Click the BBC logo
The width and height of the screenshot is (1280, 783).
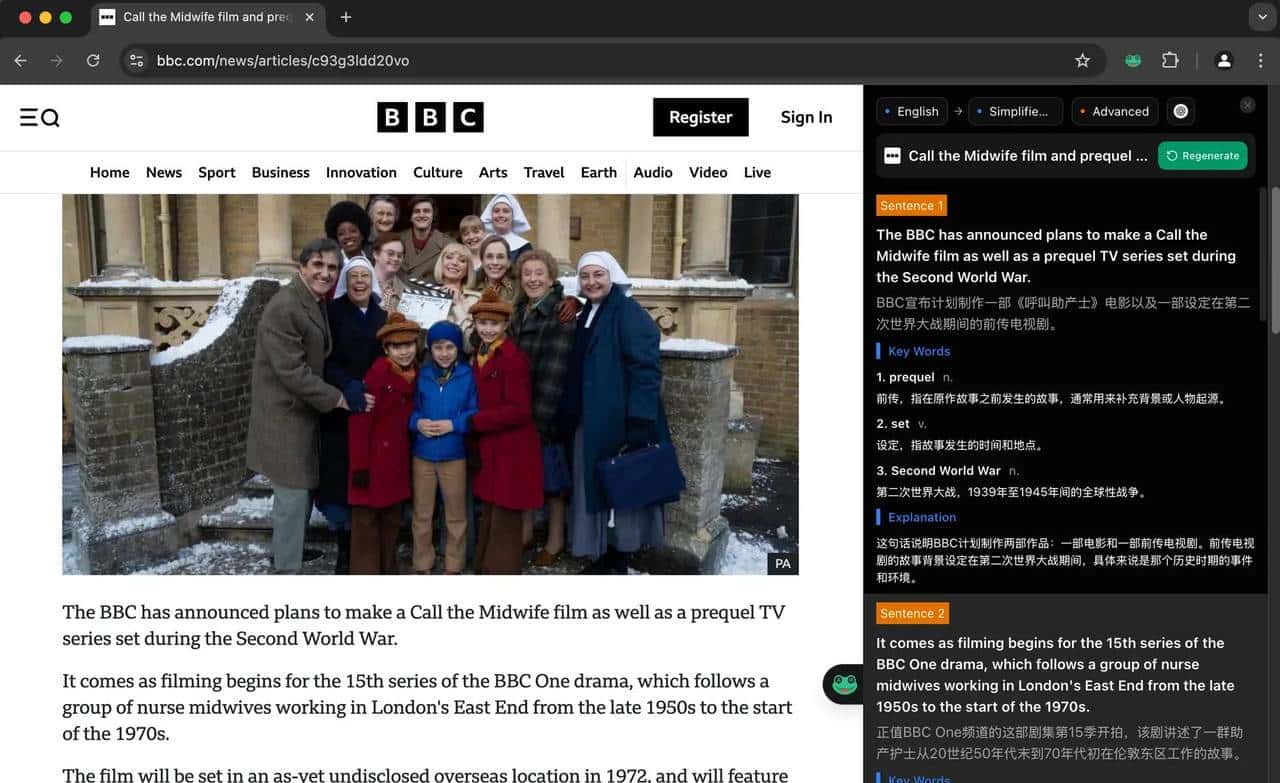coord(430,117)
